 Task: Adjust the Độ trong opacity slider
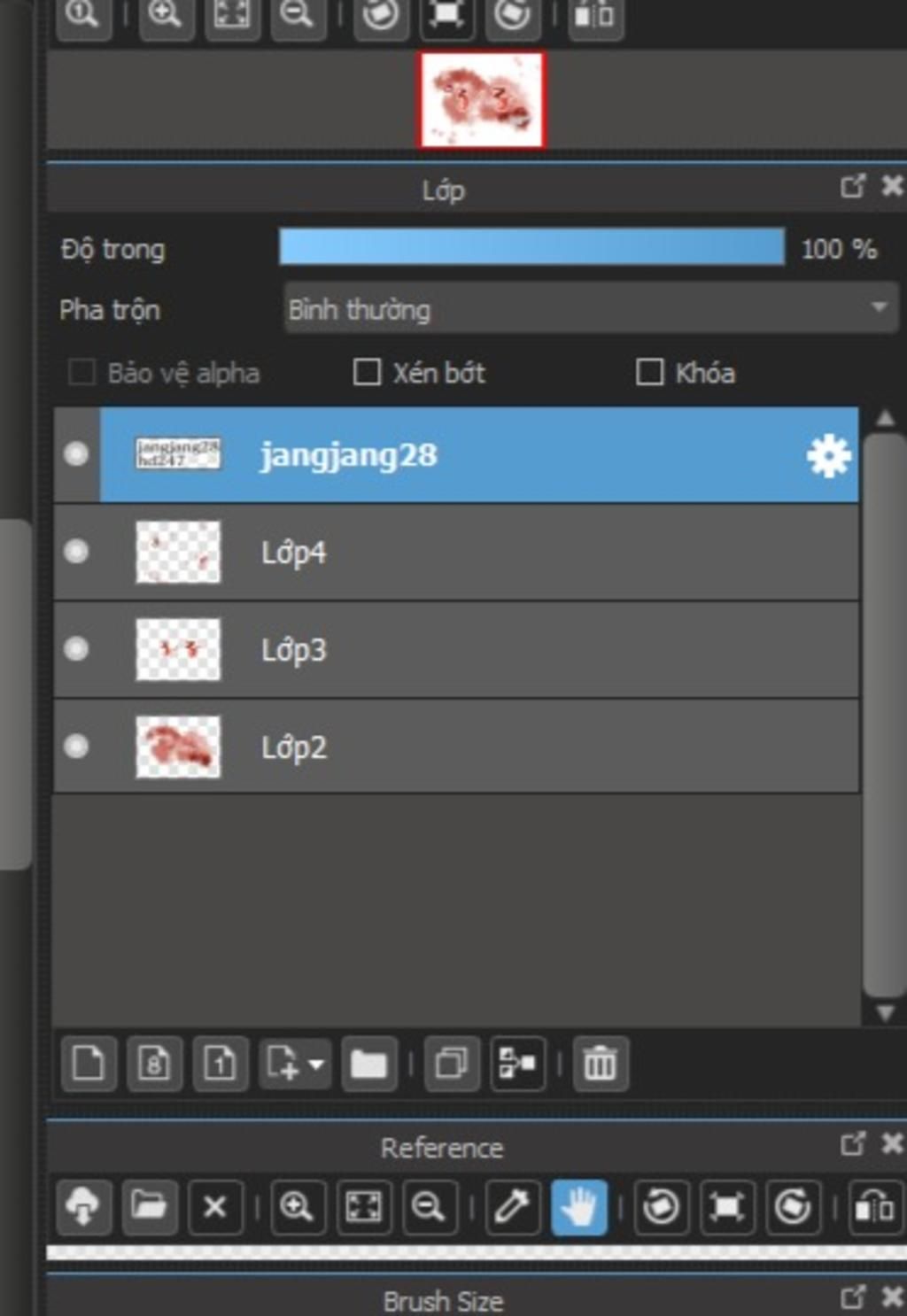[531, 247]
